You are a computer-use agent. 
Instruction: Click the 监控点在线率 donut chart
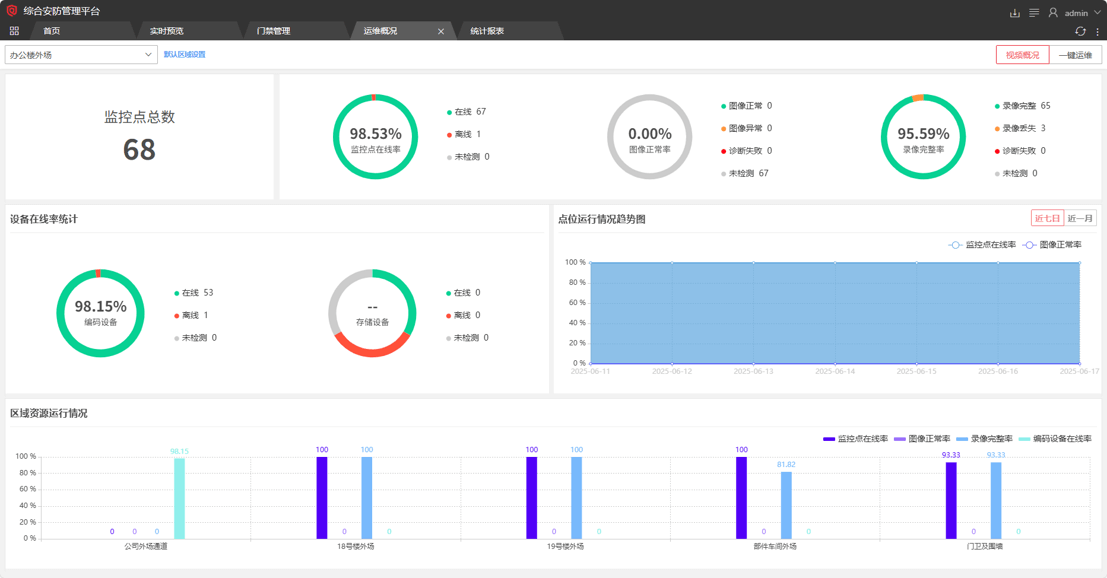(375, 135)
